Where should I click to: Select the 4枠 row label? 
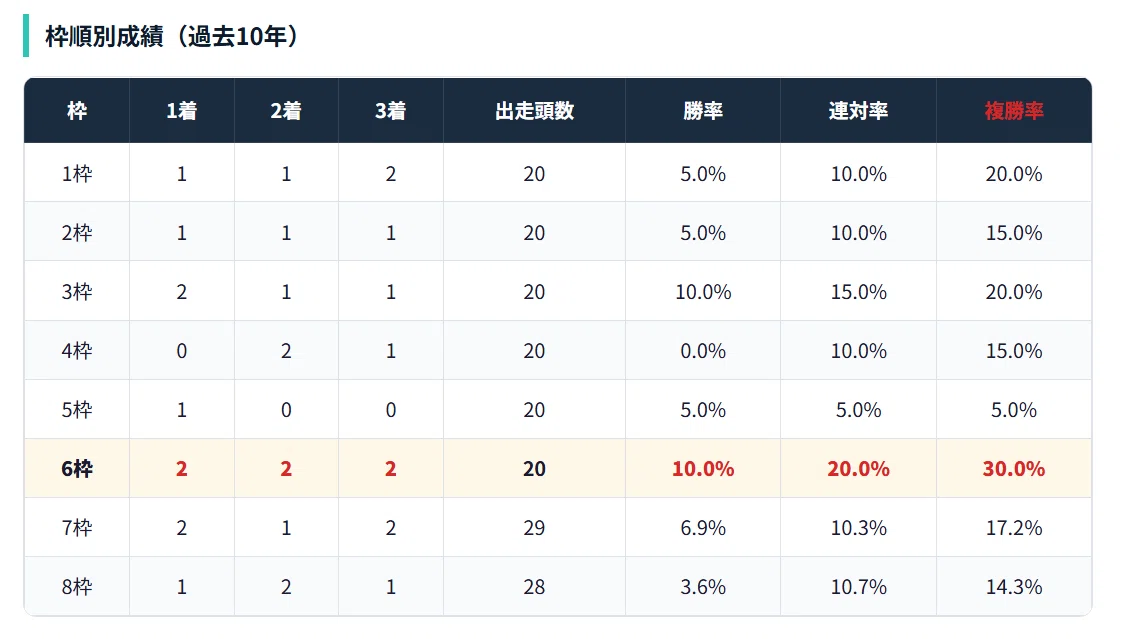(77, 350)
